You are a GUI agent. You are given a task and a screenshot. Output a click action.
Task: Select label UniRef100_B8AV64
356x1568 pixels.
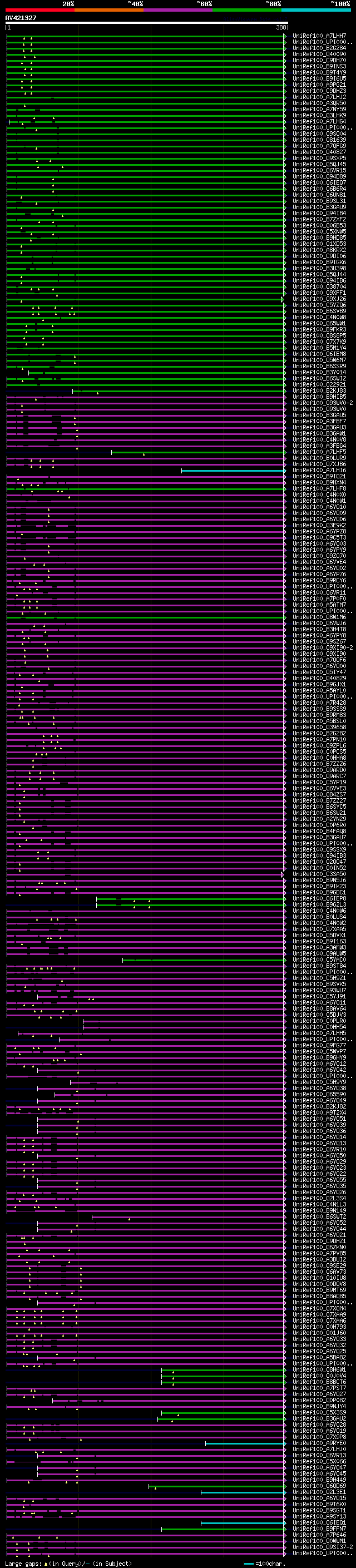coord(319,1009)
